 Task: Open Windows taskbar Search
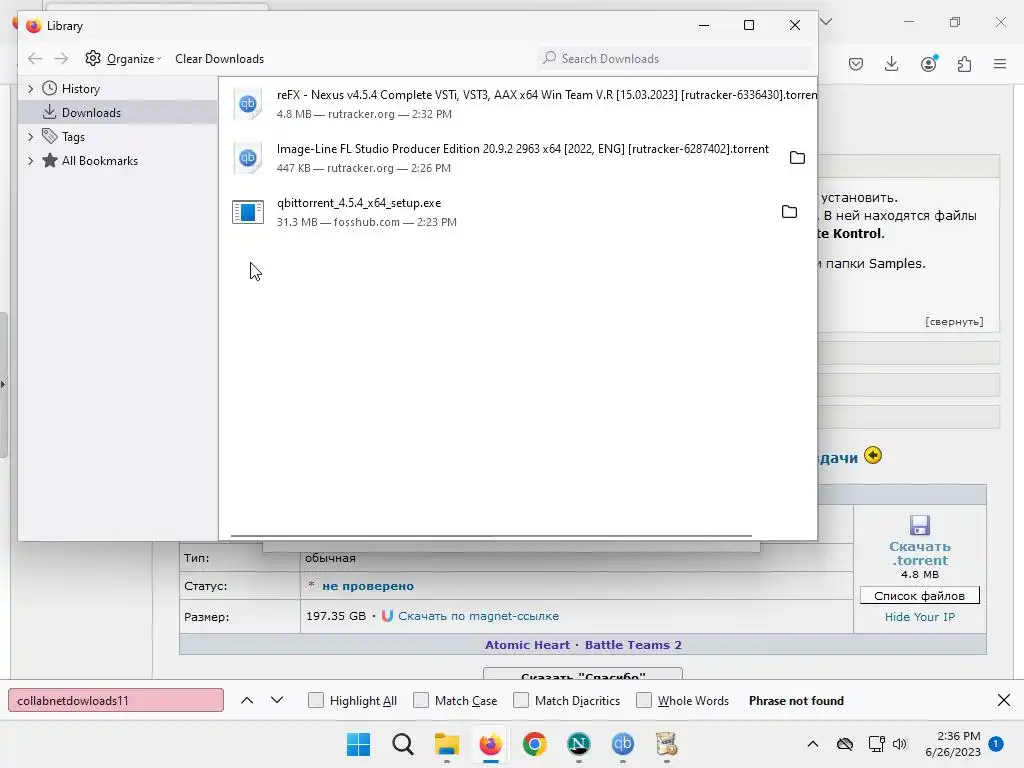pyautogui.click(x=403, y=744)
